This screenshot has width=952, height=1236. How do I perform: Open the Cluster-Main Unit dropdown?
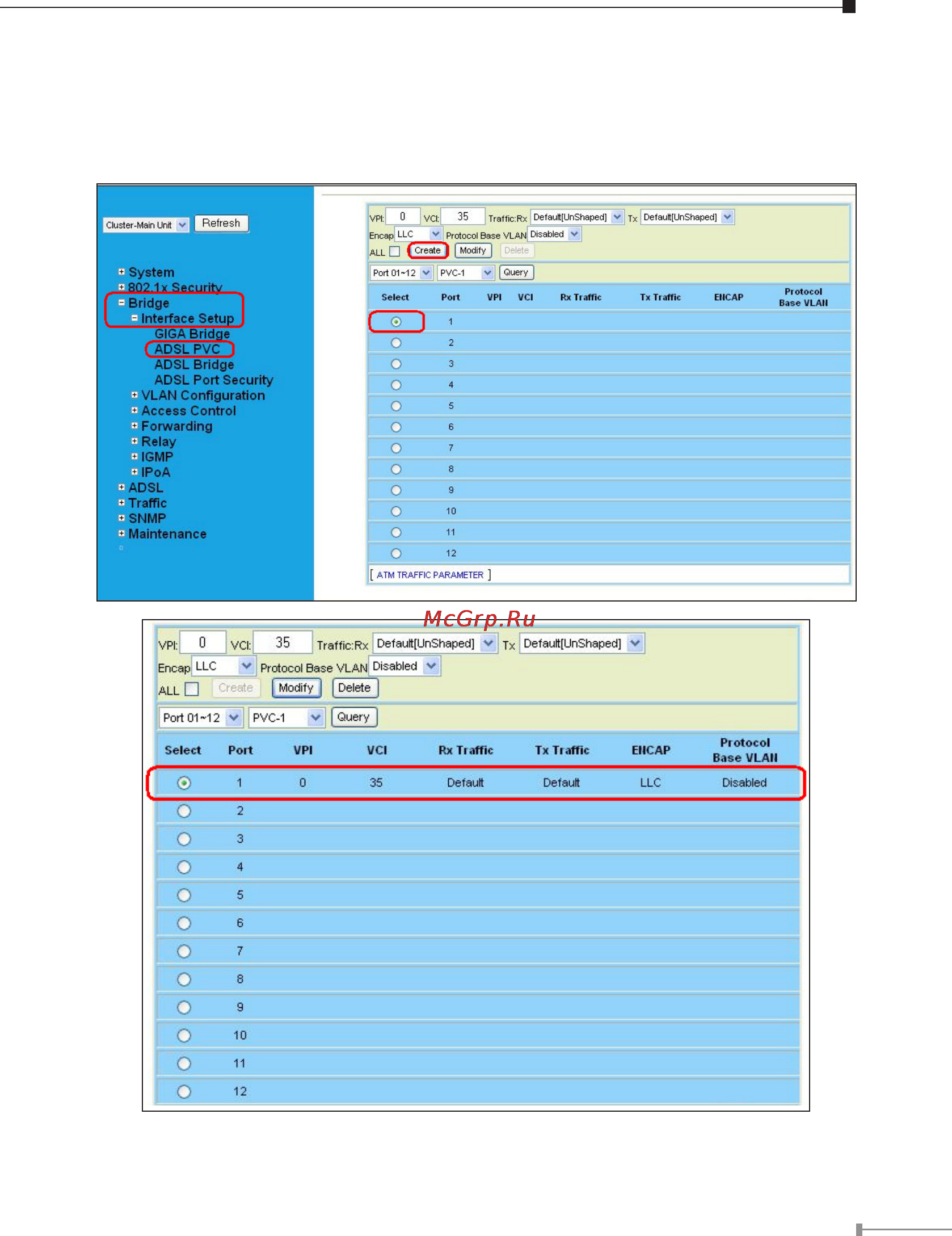pyautogui.click(x=145, y=225)
